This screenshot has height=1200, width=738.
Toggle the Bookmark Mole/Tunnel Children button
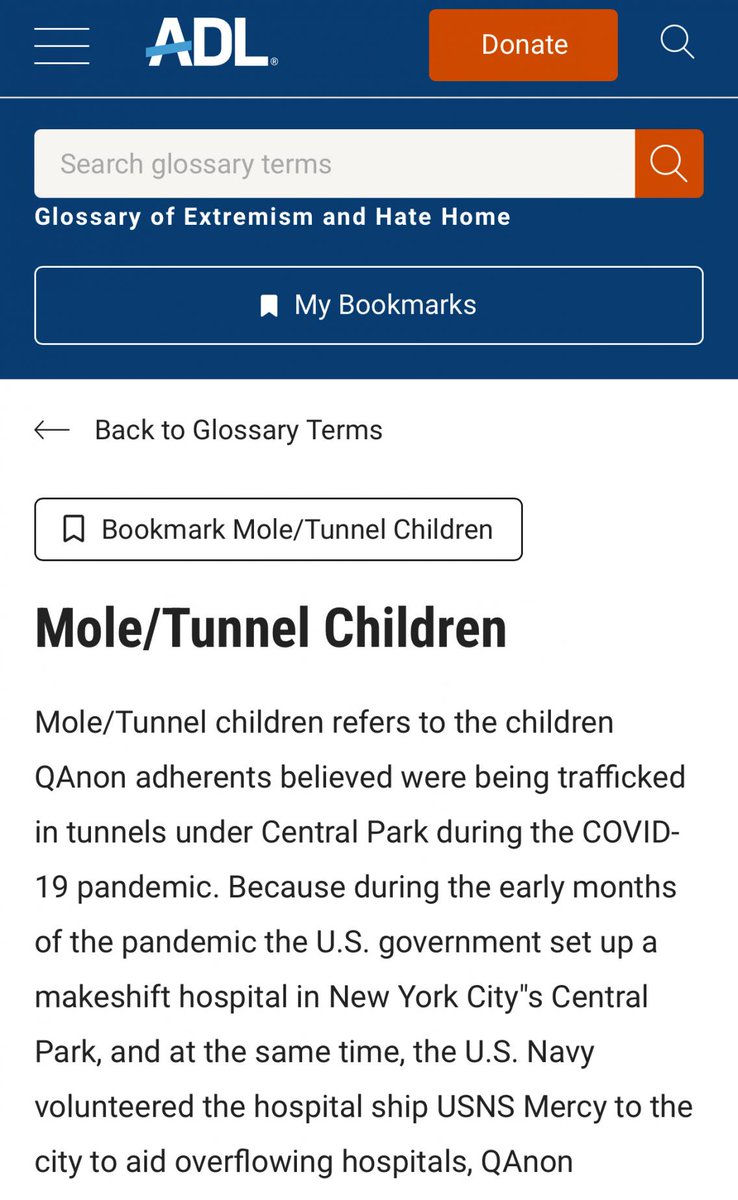pos(278,529)
